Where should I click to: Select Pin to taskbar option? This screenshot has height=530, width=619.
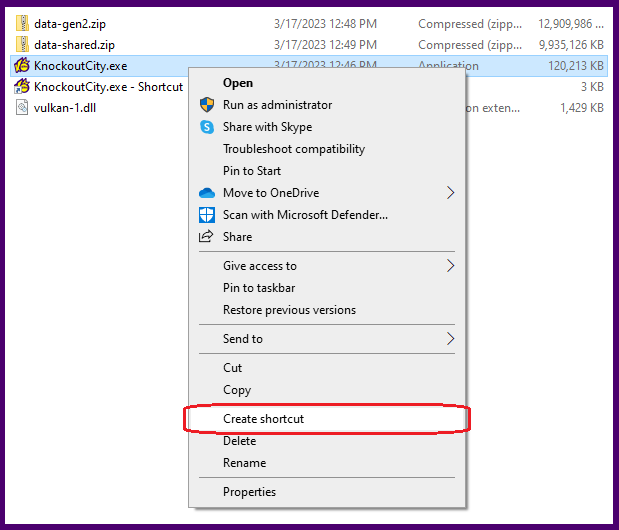(258, 288)
